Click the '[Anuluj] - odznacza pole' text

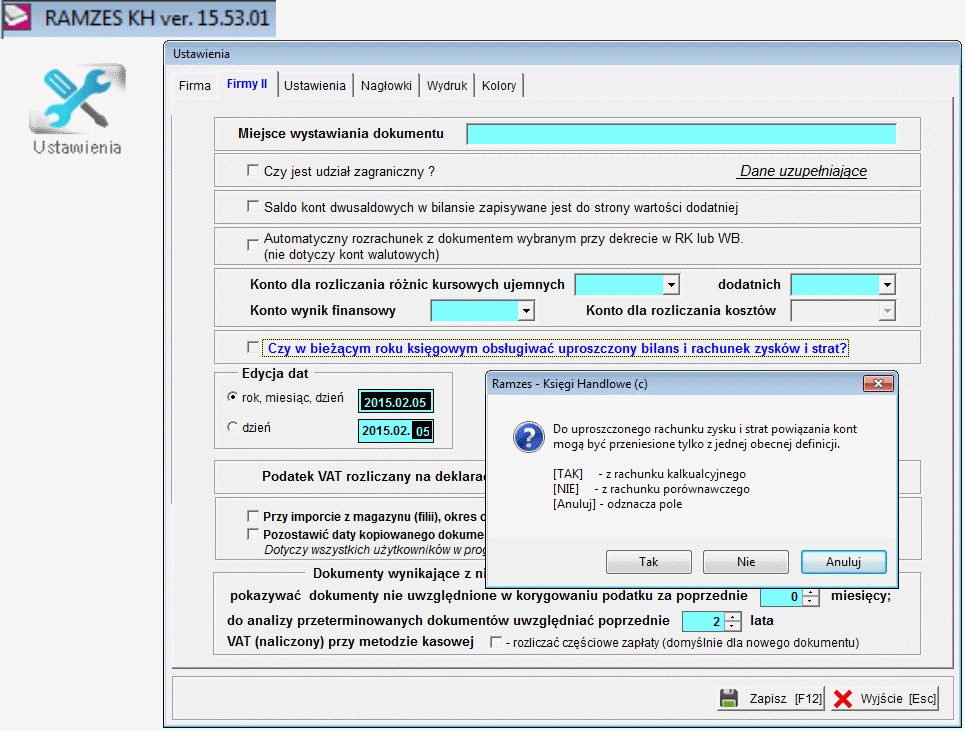coord(617,504)
